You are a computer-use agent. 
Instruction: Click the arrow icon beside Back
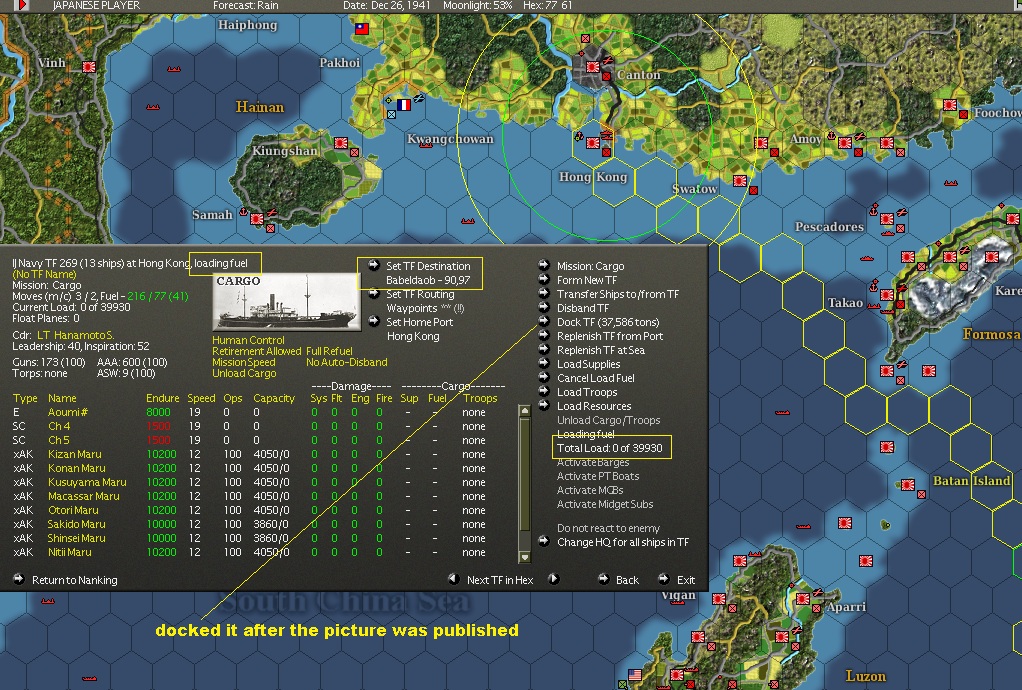[604, 579]
